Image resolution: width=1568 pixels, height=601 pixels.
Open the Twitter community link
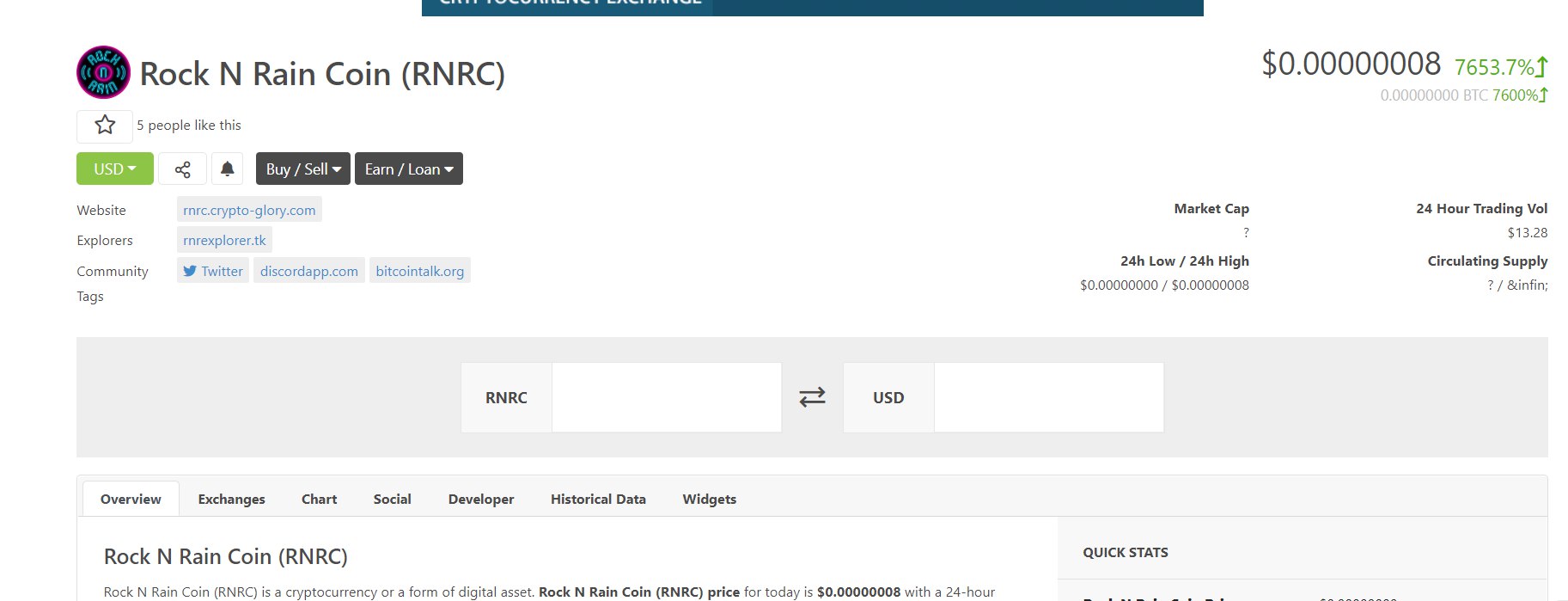(213, 271)
